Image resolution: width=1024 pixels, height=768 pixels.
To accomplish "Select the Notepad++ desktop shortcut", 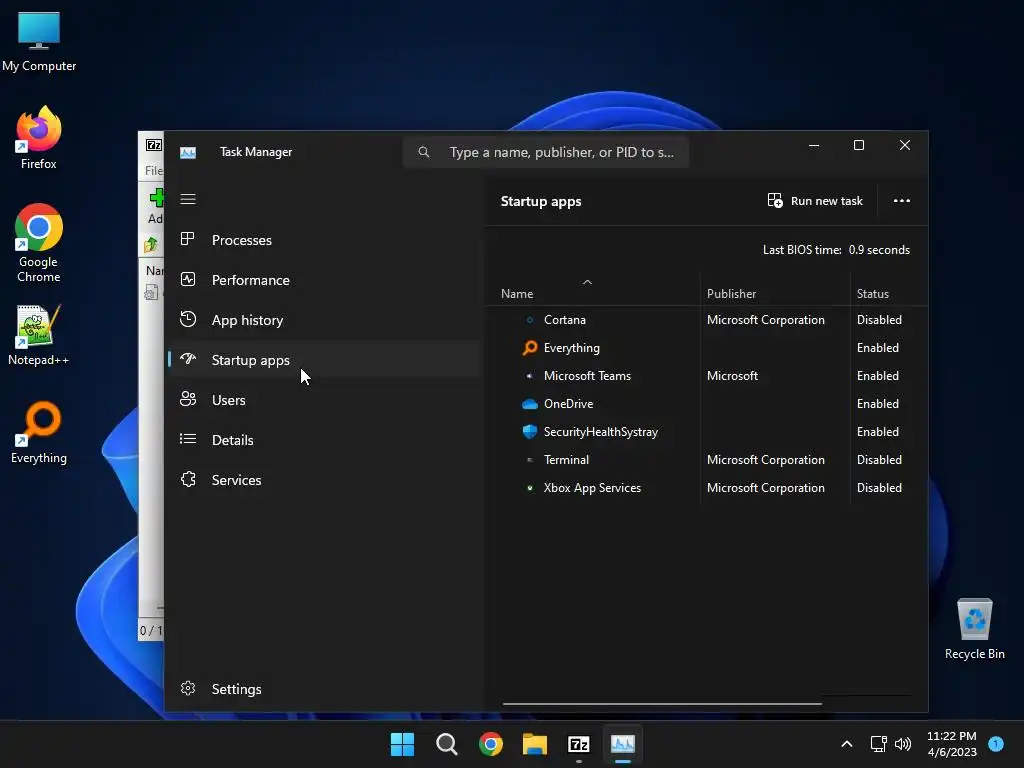I will [39, 335].
